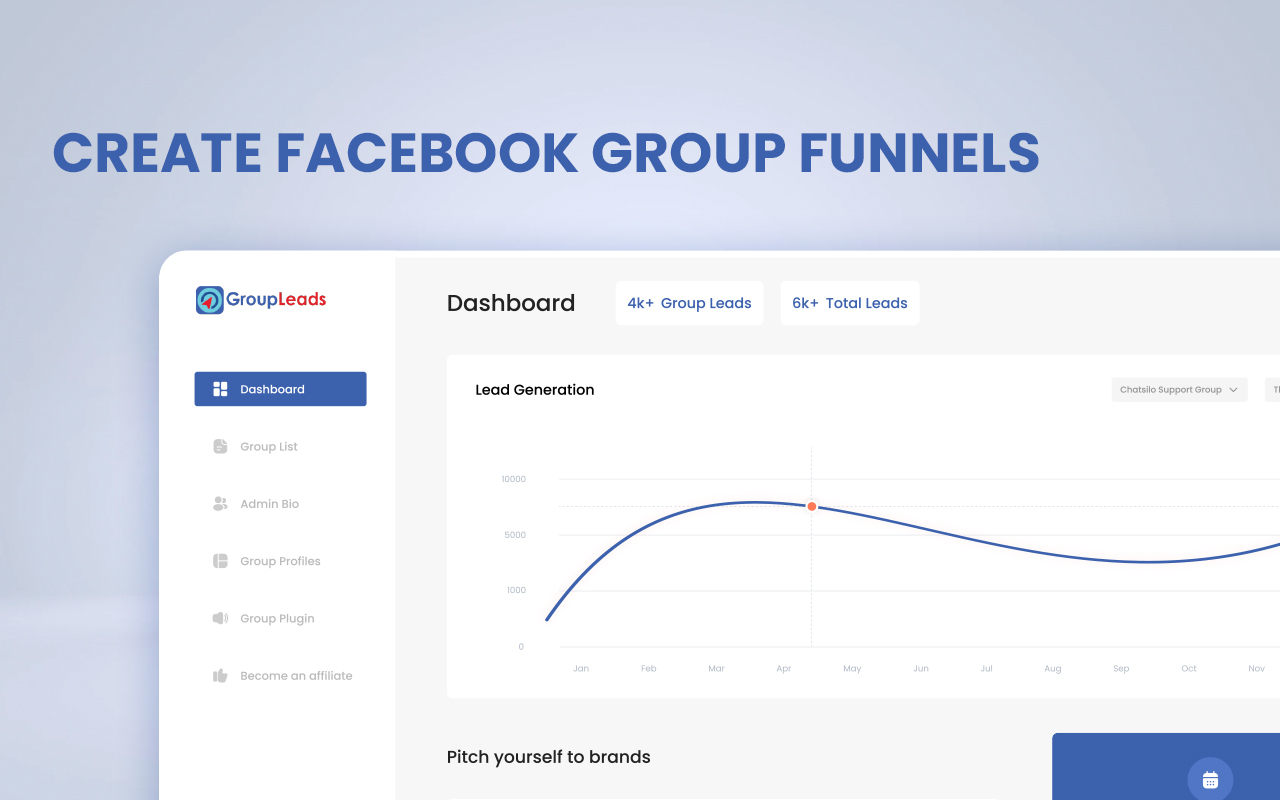Click the GroupLeads logo icon
This screenshot has width=1280, height=800.
click(208, 299)
